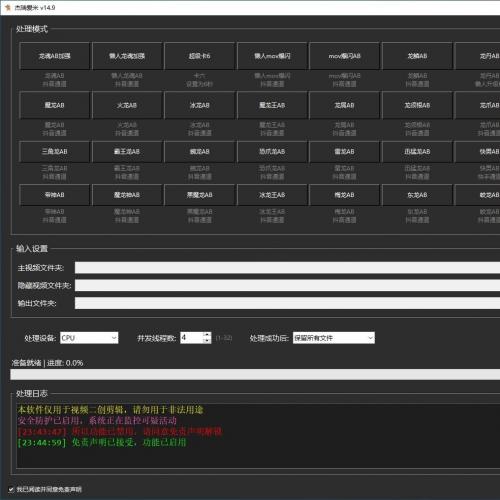Screen dimensions: 500x500
Task: Select the partially visible 龙爪AB mode button
Action: 477,105
